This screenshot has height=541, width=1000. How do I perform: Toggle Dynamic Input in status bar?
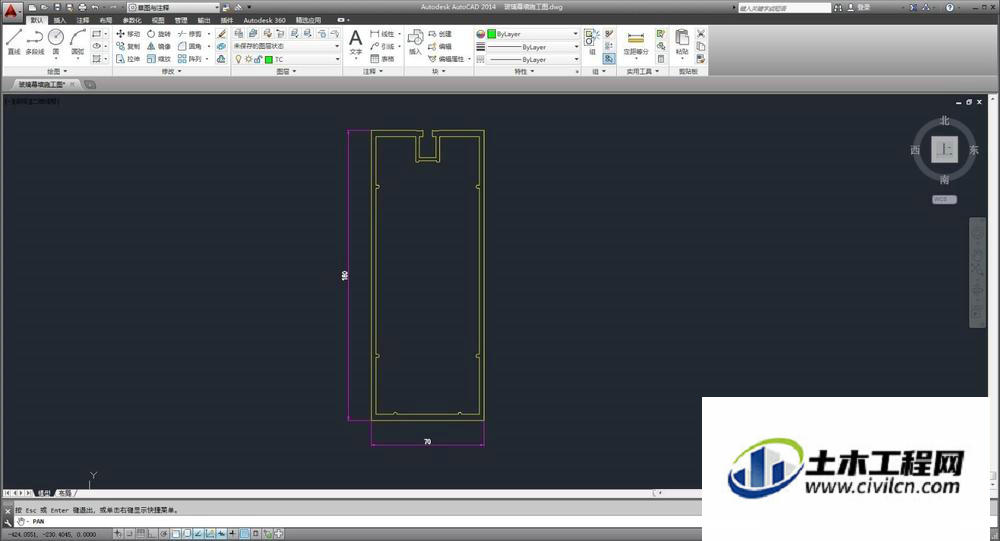[221, 534]
